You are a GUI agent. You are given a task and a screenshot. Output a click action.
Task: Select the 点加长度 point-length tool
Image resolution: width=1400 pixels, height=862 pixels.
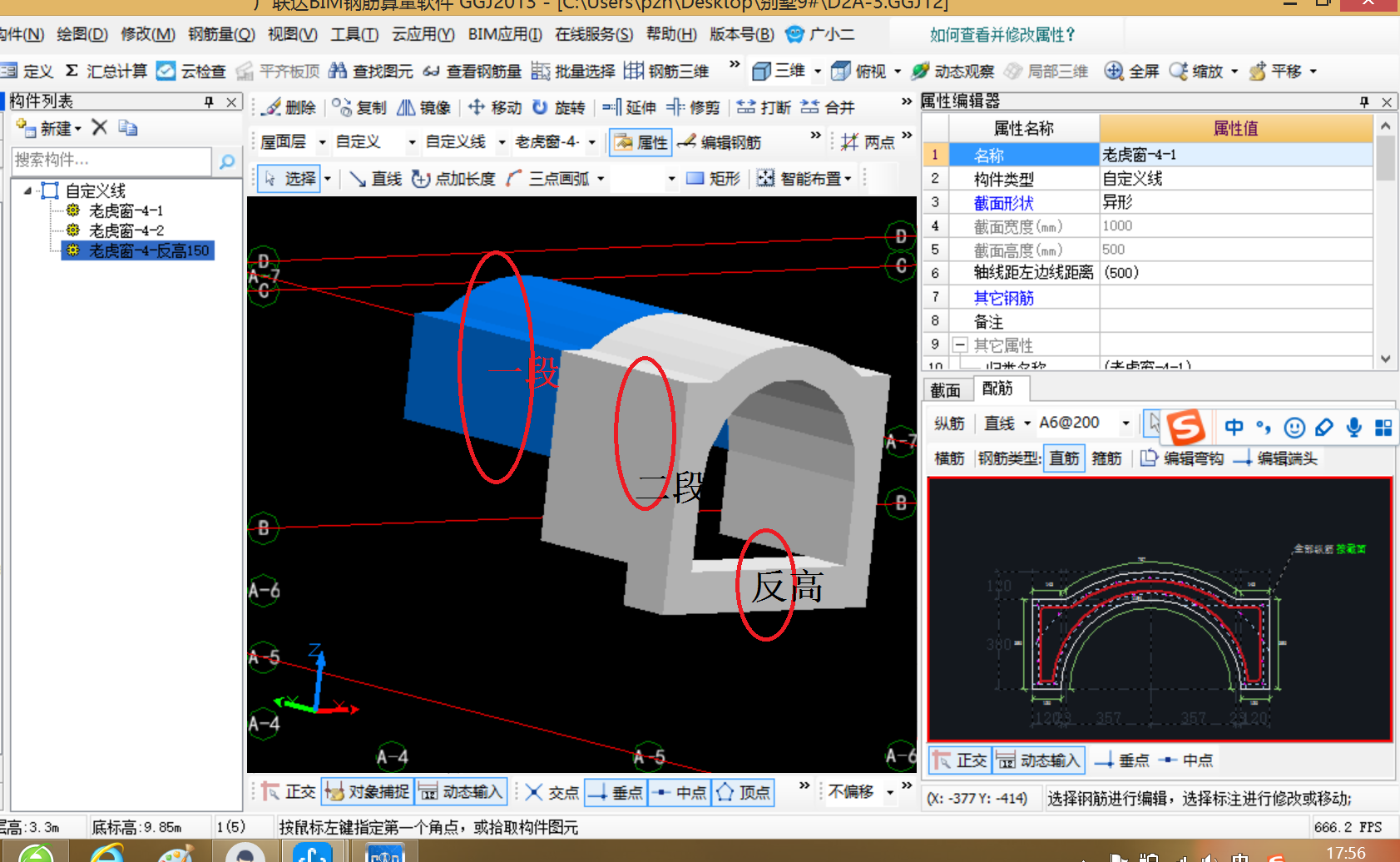454,179
